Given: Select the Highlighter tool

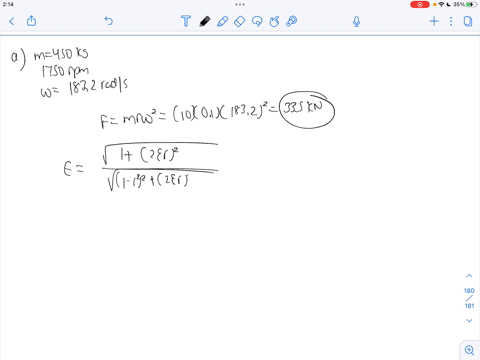Looking at the screenshot, I should [222, 21].
